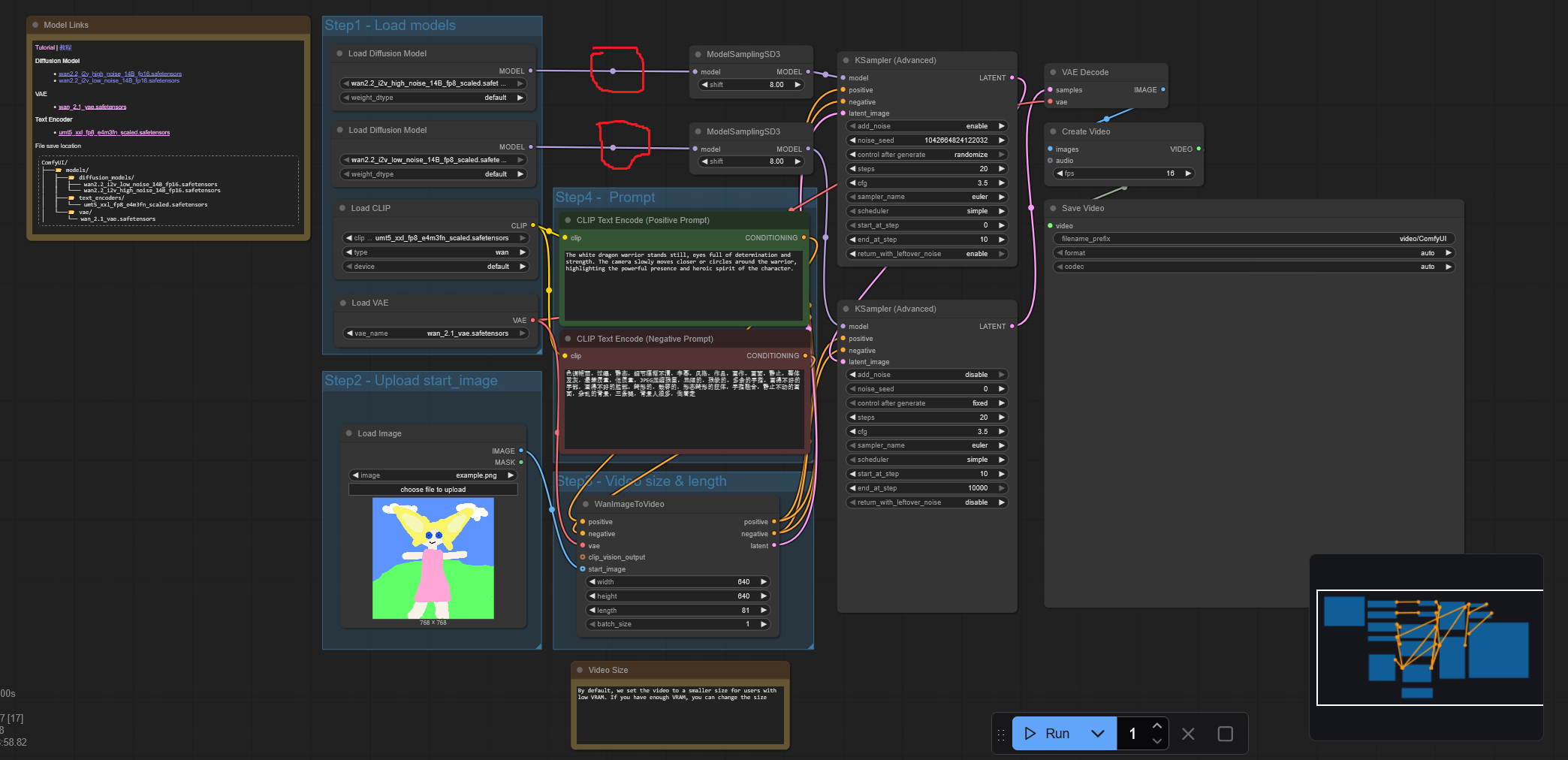The width and height of the screenshot is (1568, 760).
Task: Click the right arrow of noise_seed 1042664824122032
Action: coord(1001,140)
